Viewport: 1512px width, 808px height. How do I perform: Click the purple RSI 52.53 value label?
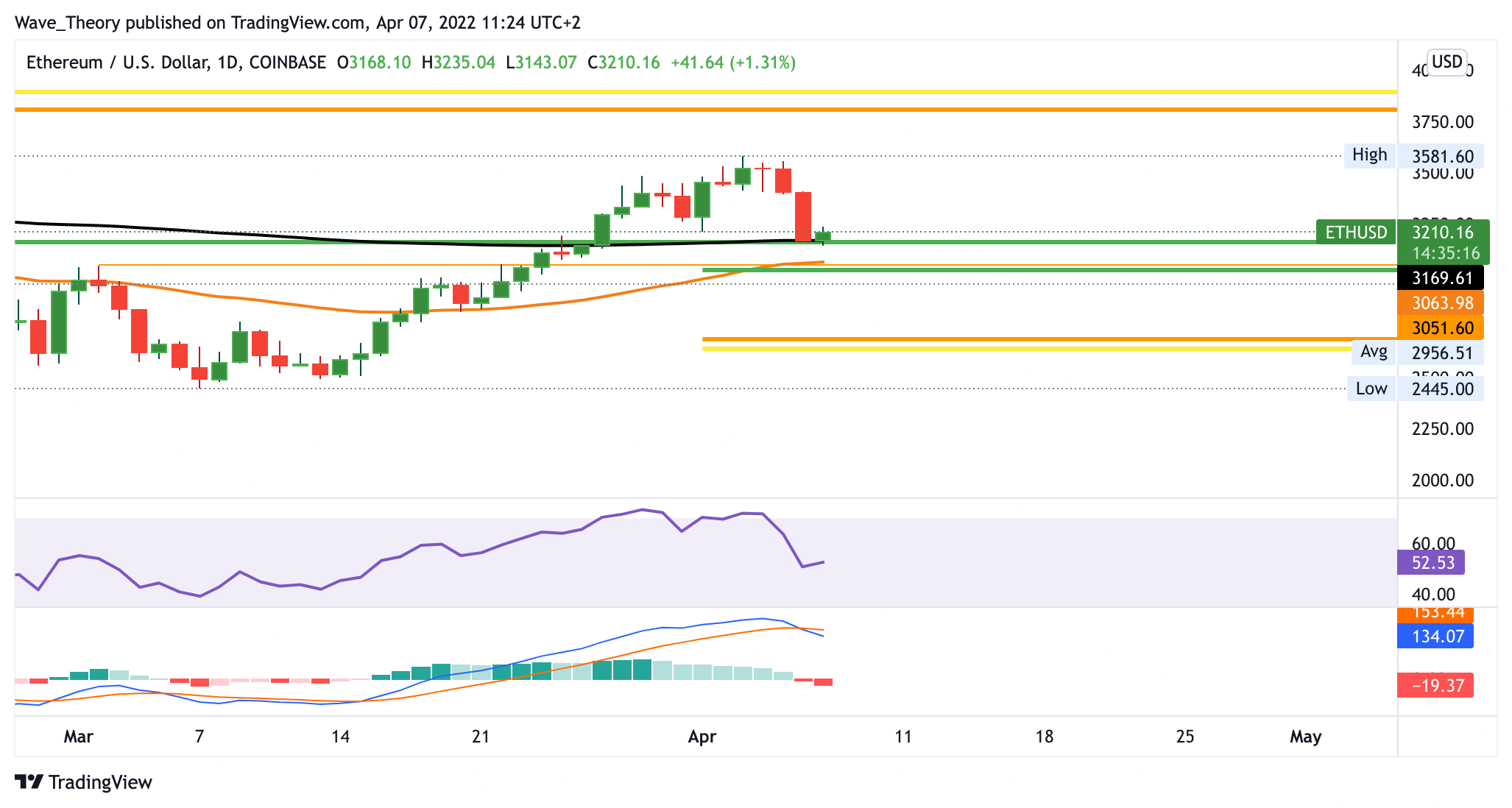(1430, 563)
